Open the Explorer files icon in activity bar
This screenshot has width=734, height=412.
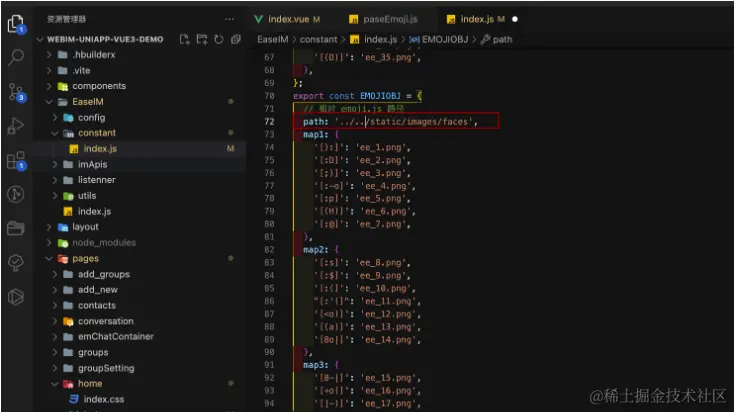pyautogui.click(x=15, y=22)
